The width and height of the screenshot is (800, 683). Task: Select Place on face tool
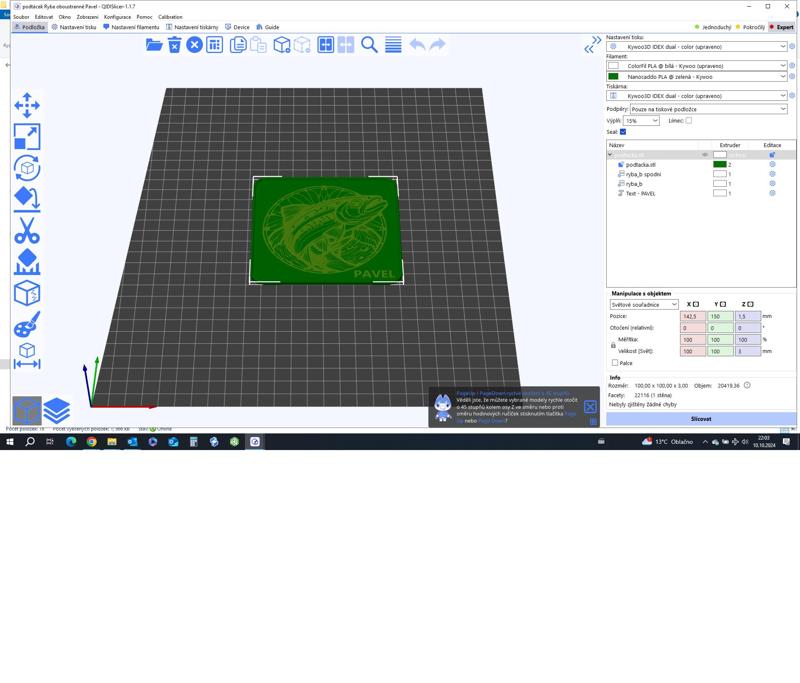point(27,199)
